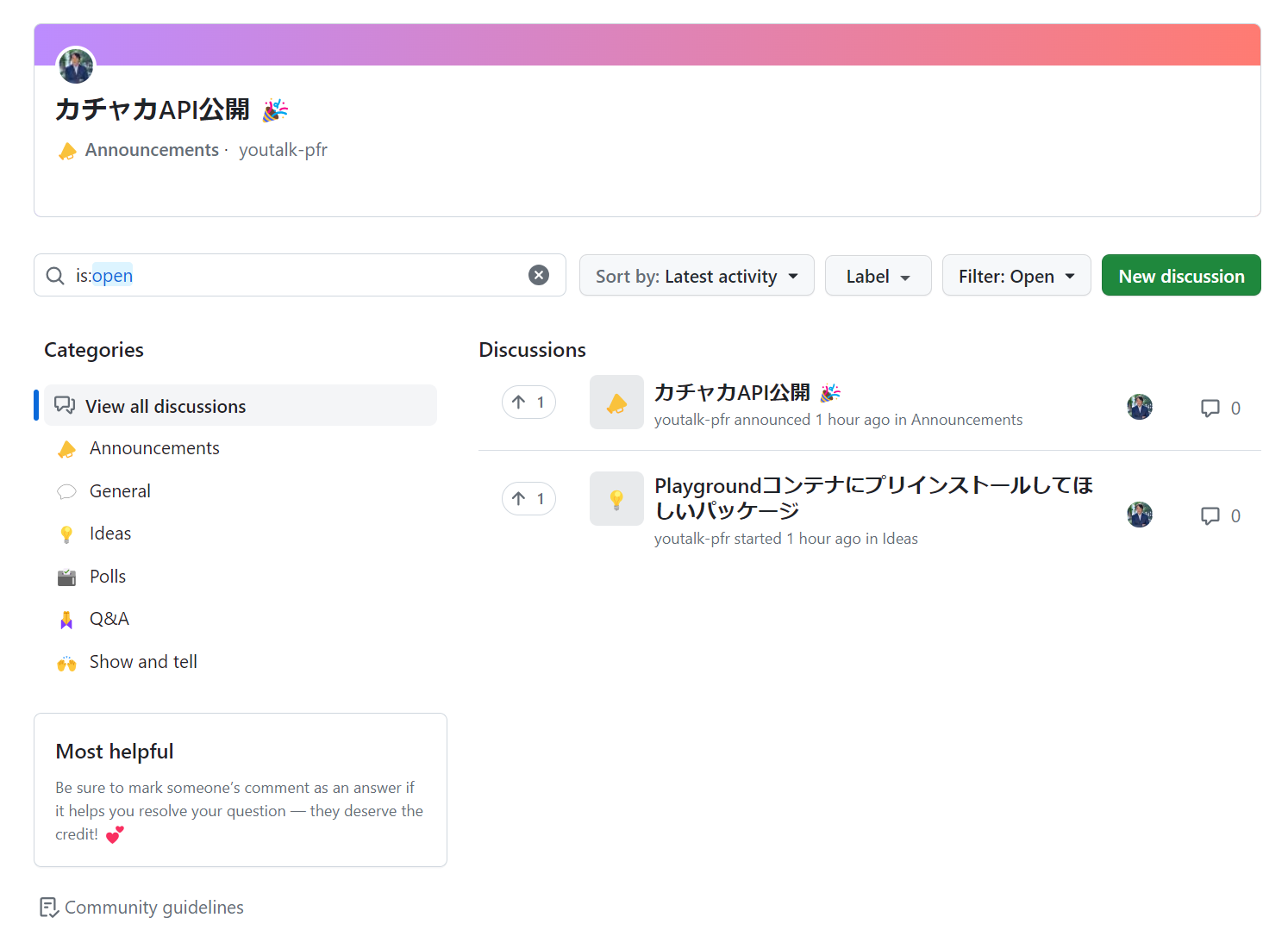
Task: Clear the search field with the X icon
Action: (539, 275)
